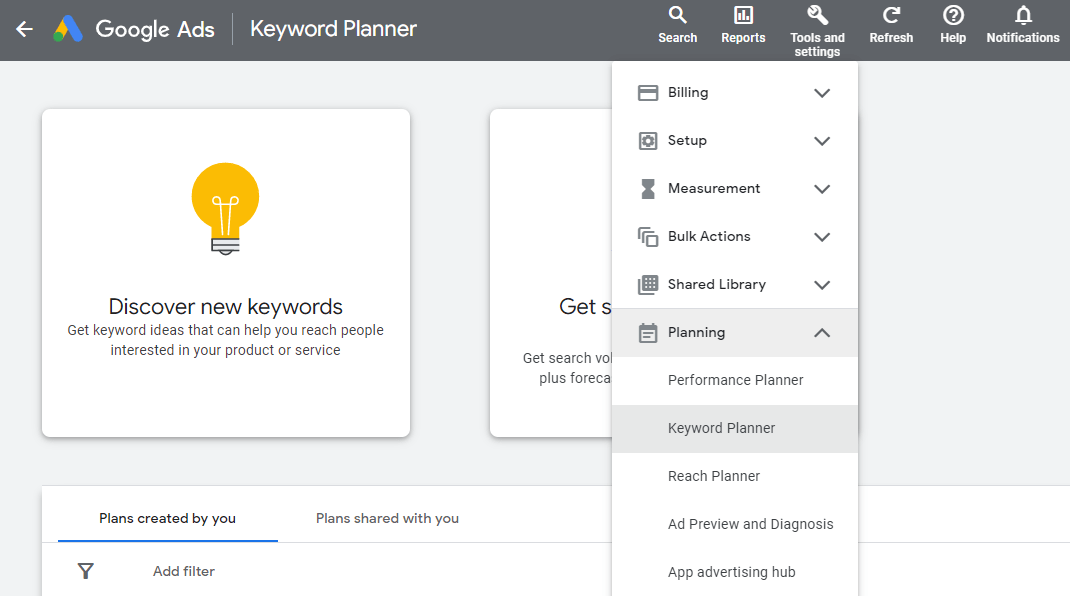
Task: Click the Shared Library grid icon
Action: point(648,285)
